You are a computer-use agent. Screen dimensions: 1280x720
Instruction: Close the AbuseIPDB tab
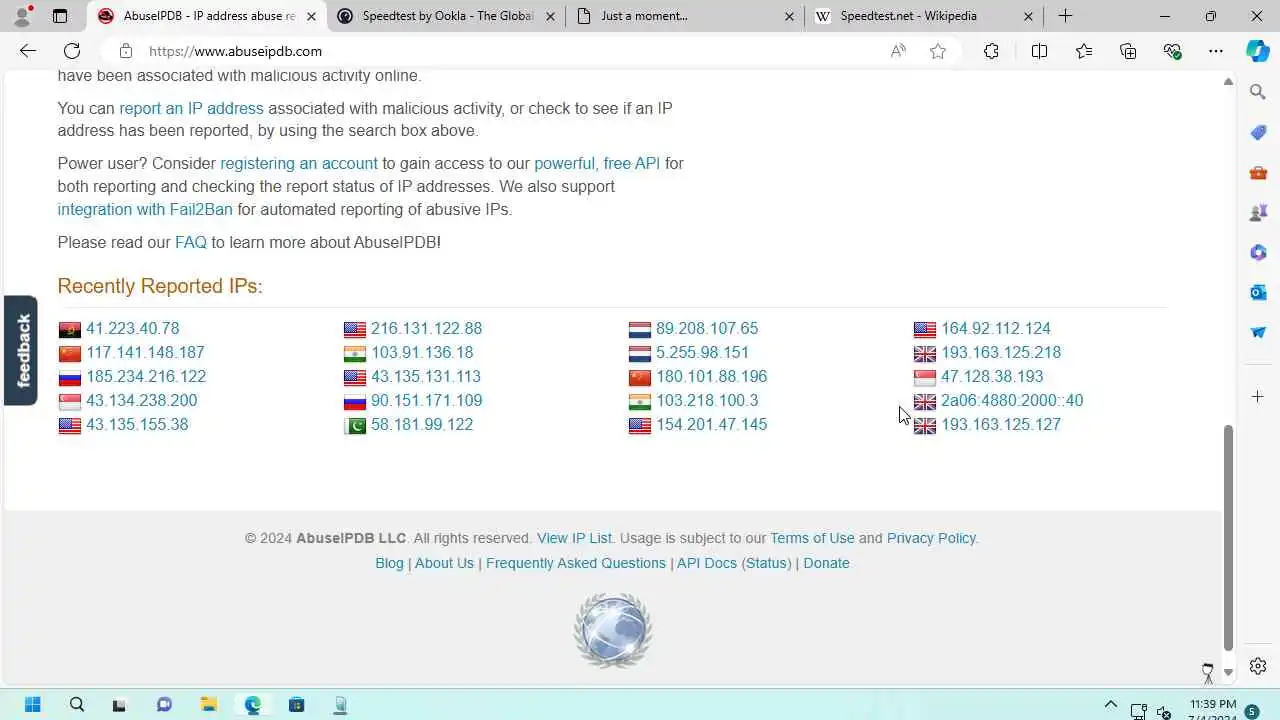[x=311, y=16]
